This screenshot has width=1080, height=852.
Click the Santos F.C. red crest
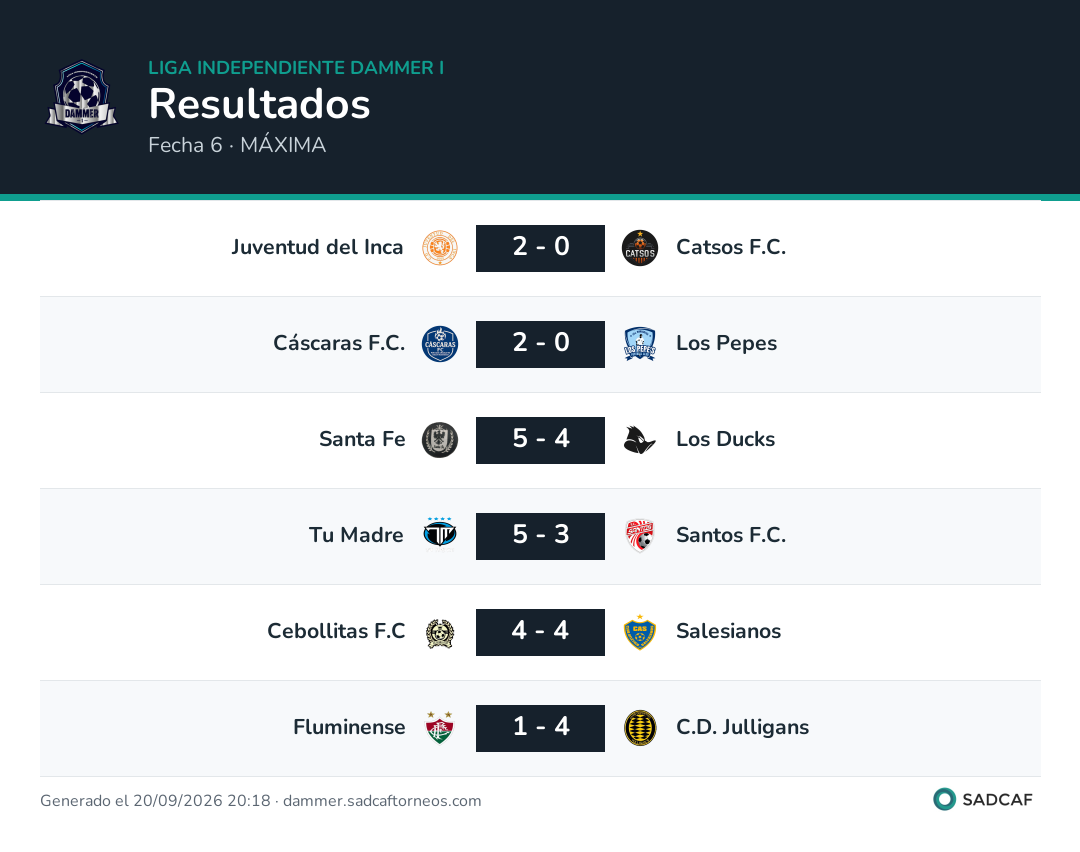point(640,536)
